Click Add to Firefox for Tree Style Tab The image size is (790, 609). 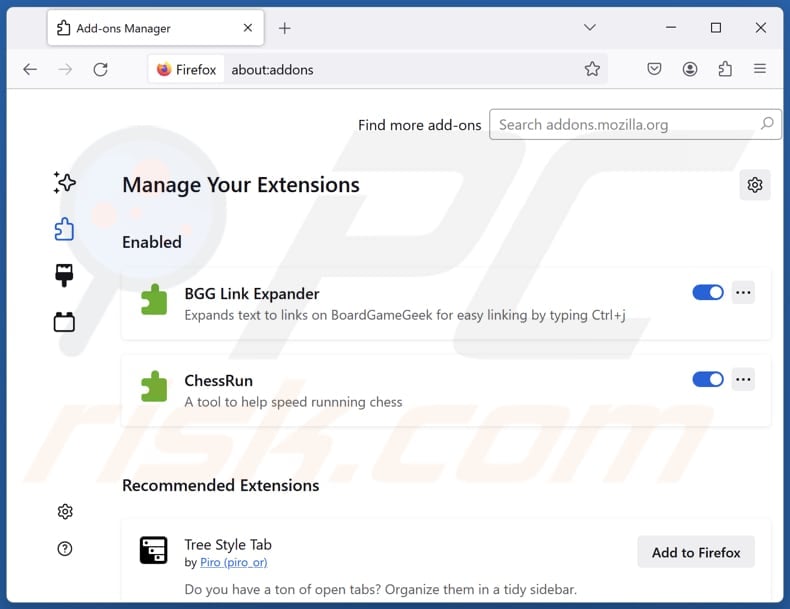tap(696, 552)
